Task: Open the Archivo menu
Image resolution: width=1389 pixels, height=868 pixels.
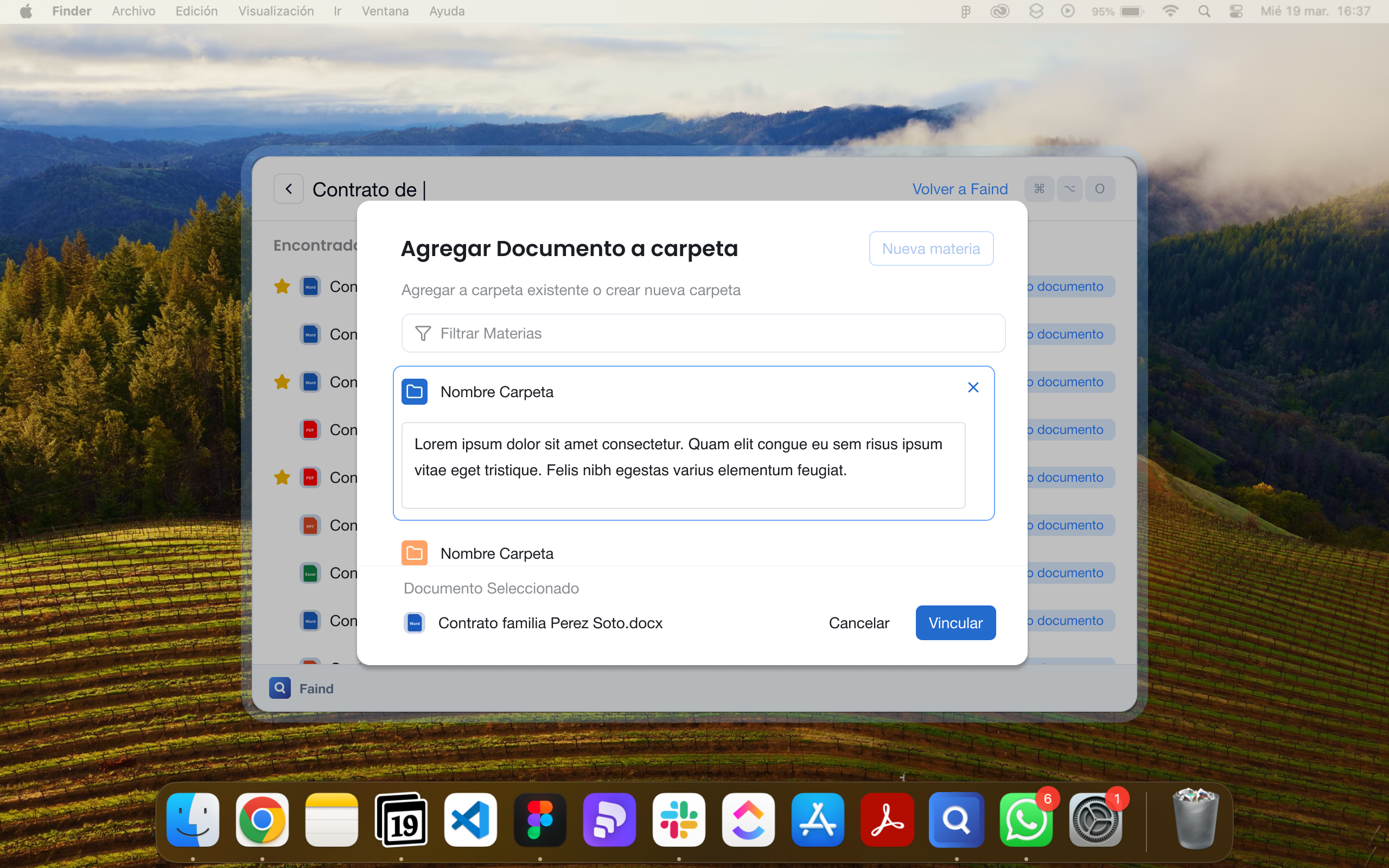Action: tap(133, 11)
